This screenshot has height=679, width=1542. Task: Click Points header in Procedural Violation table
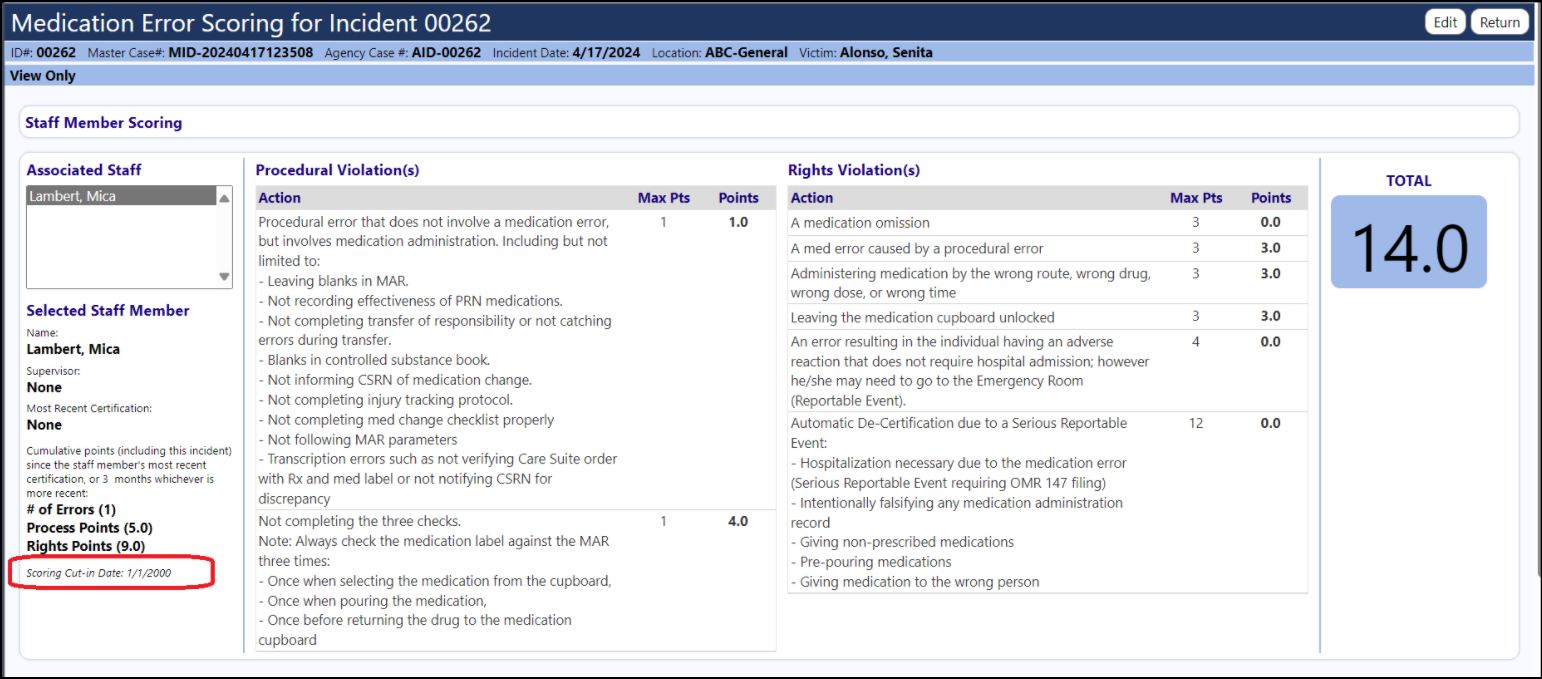[x=738, y=198]
